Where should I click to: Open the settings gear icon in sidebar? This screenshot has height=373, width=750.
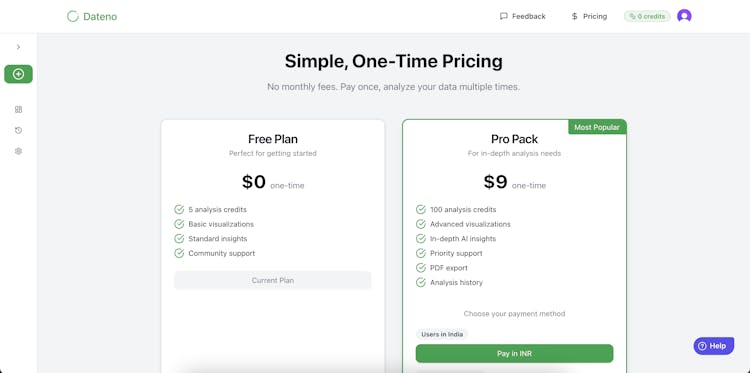pos(18,151)
